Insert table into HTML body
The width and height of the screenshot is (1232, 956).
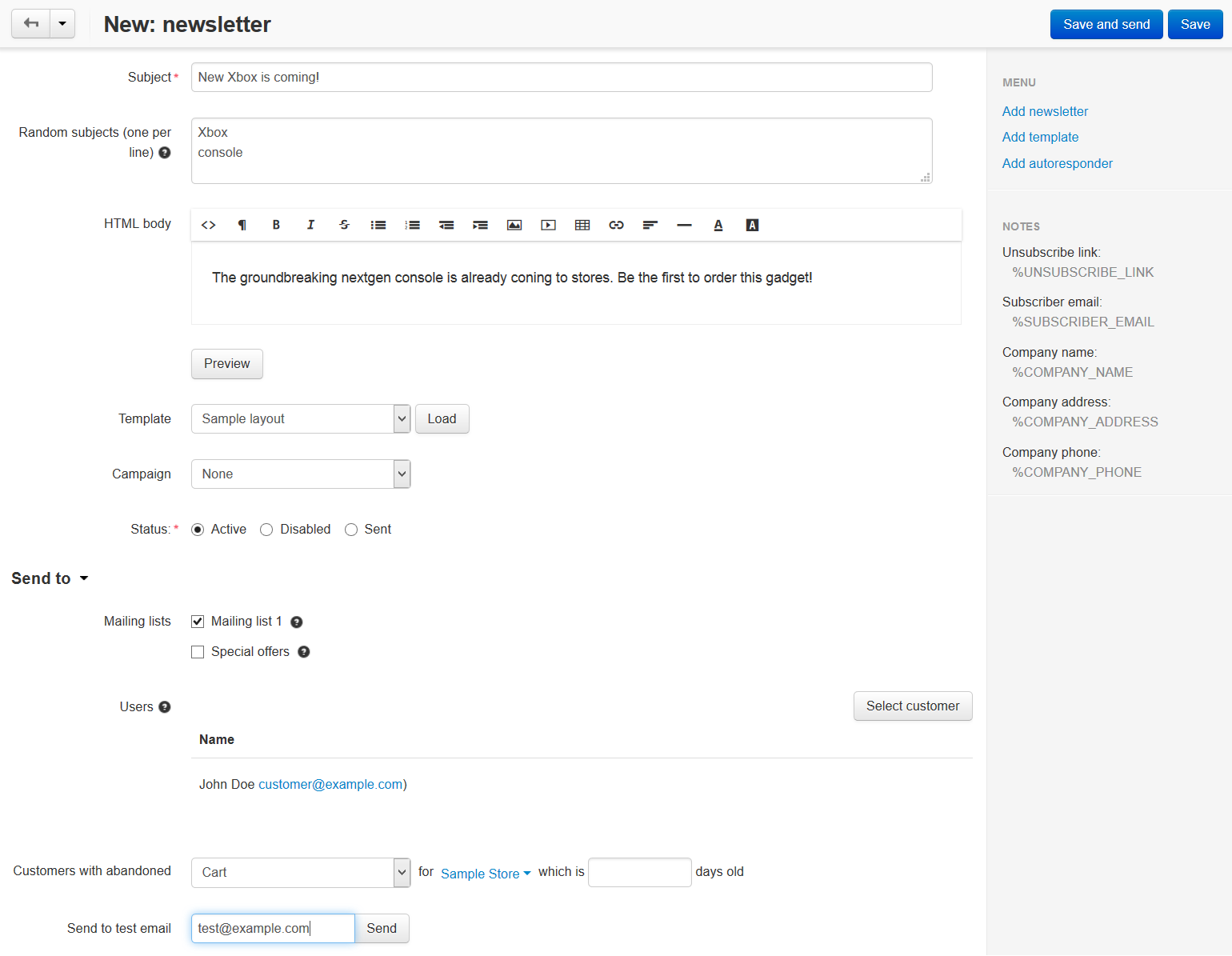[x=582, y=226]
